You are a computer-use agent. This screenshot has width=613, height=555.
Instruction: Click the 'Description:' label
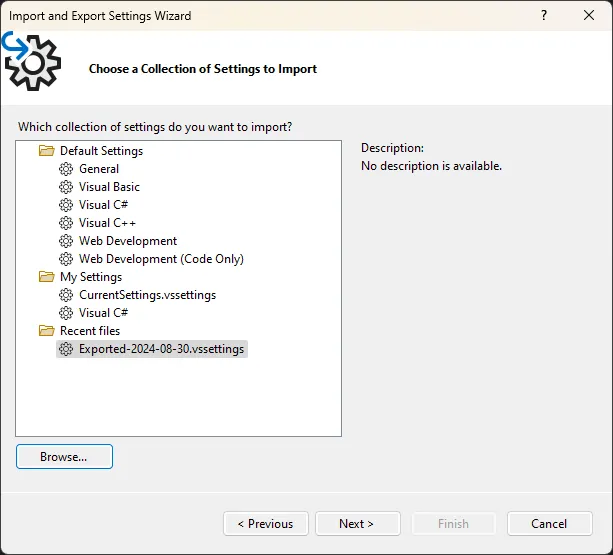point(393,148)
